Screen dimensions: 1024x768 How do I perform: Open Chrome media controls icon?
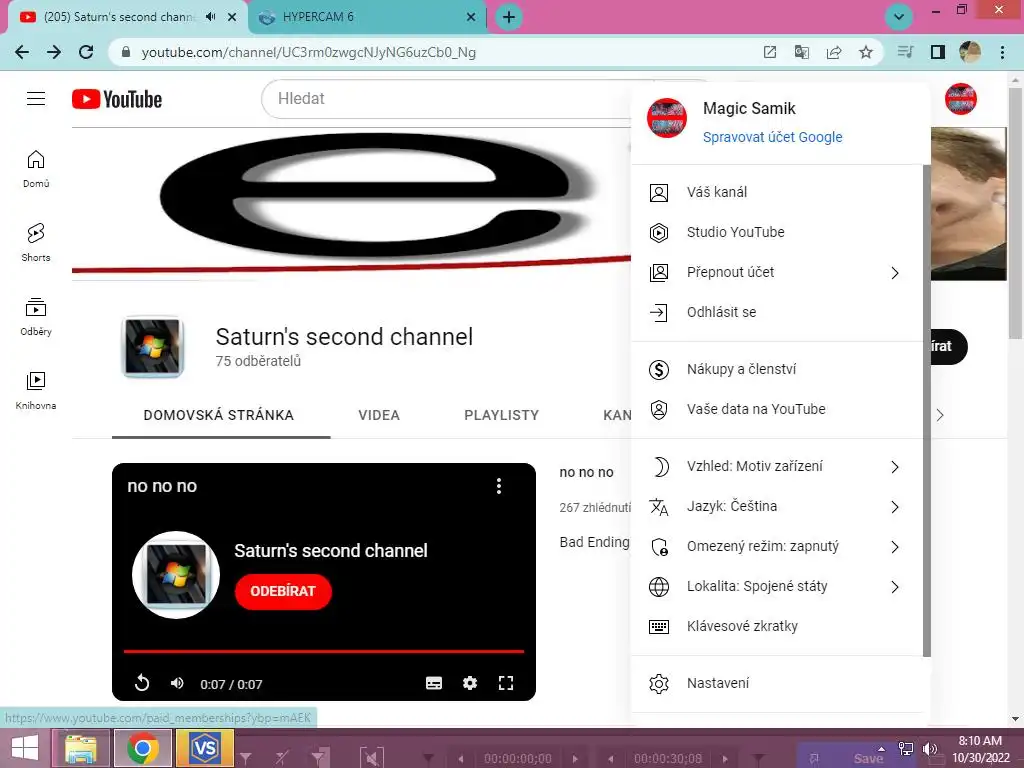pos(905,52)
